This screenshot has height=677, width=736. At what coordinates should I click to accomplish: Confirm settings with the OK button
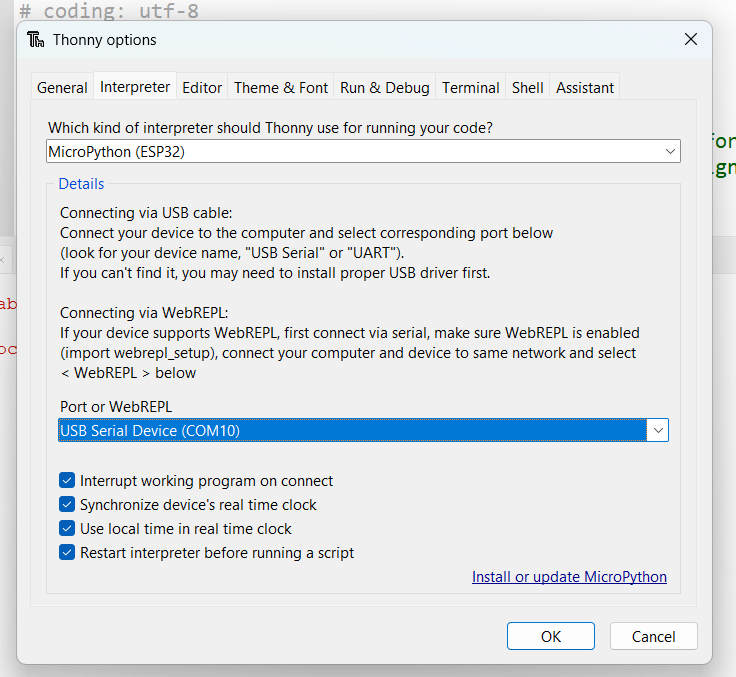point(550,636)
